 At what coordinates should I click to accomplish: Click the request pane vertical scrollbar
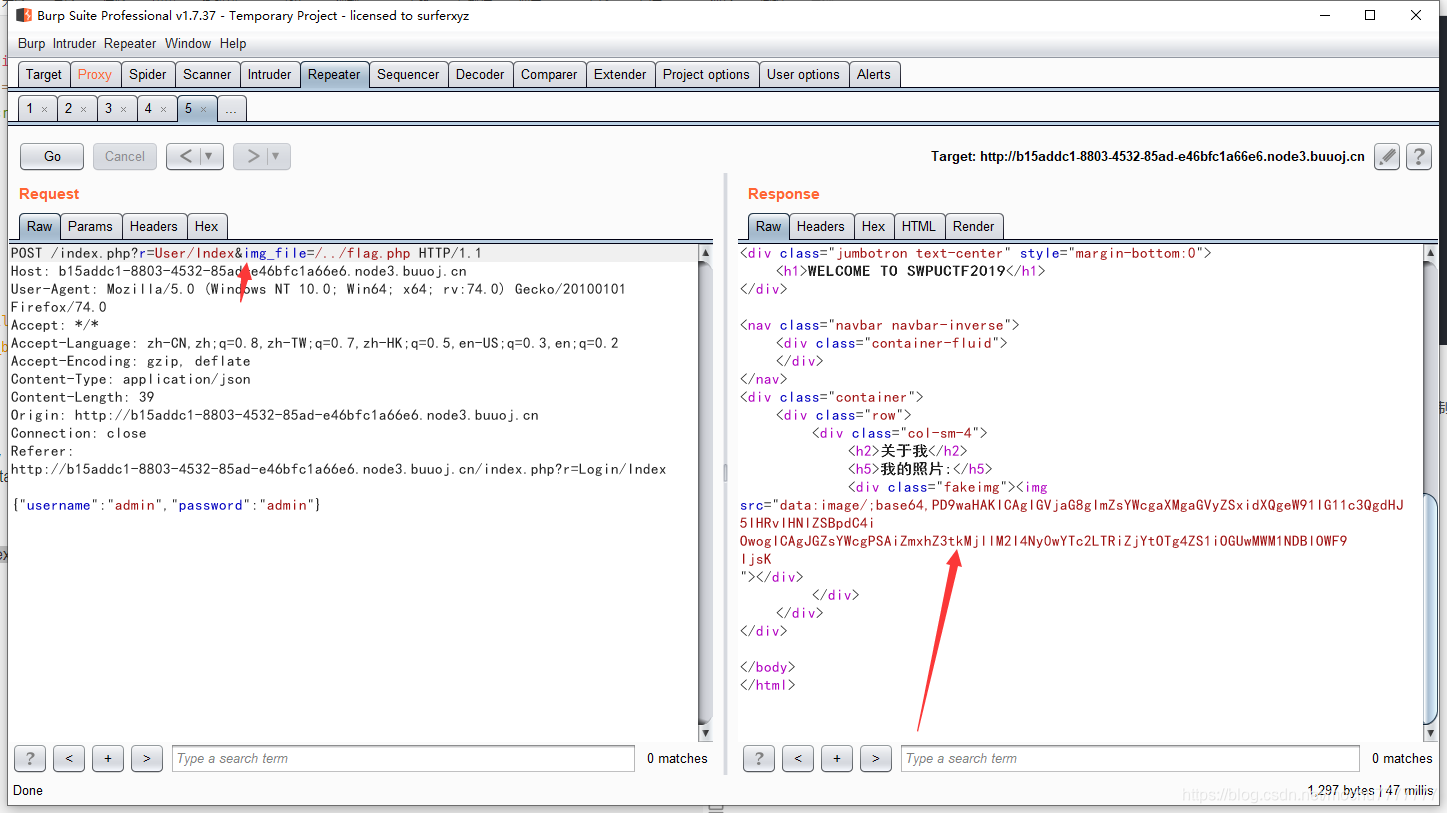pyautogui.click(x=705, y=493)
